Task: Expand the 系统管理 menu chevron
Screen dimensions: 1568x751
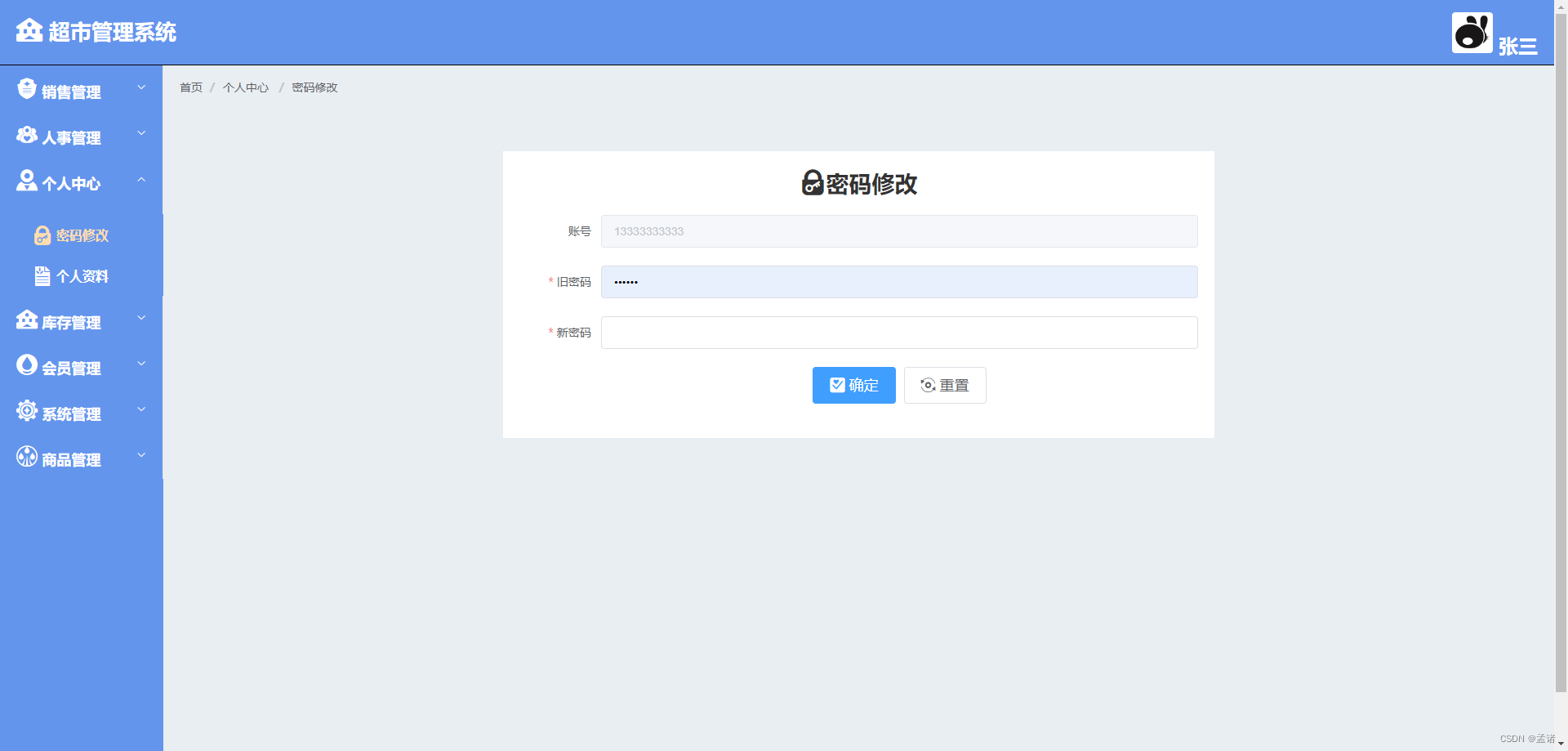Action: coord(141,409)
